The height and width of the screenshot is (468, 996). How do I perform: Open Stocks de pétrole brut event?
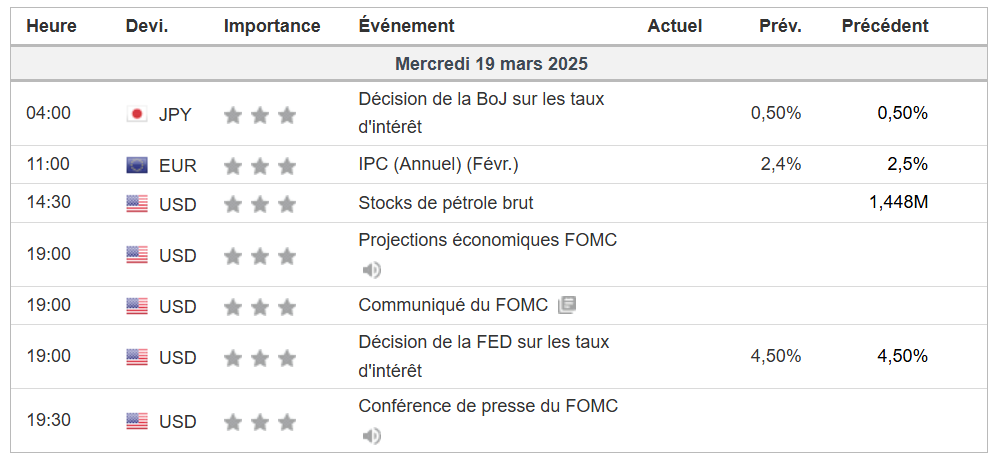click(x=446, y=203)
